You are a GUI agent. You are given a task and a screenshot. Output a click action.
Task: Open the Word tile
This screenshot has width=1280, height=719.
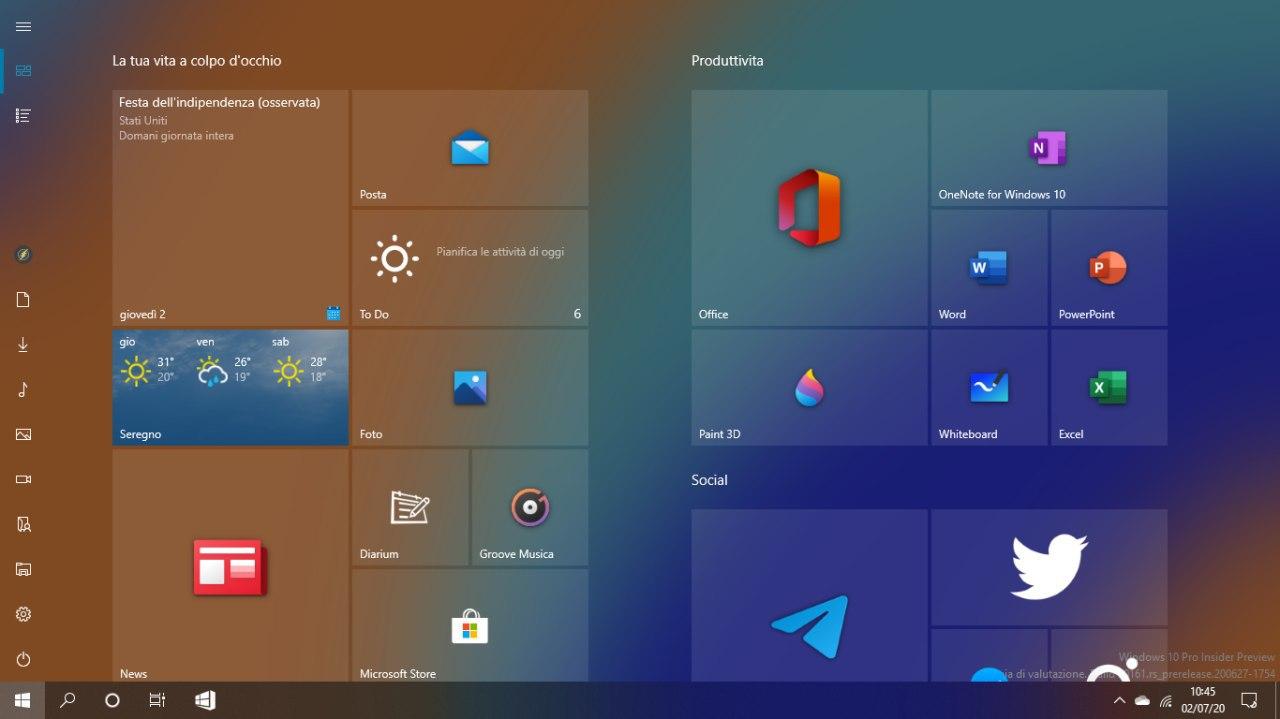(989, 268)
